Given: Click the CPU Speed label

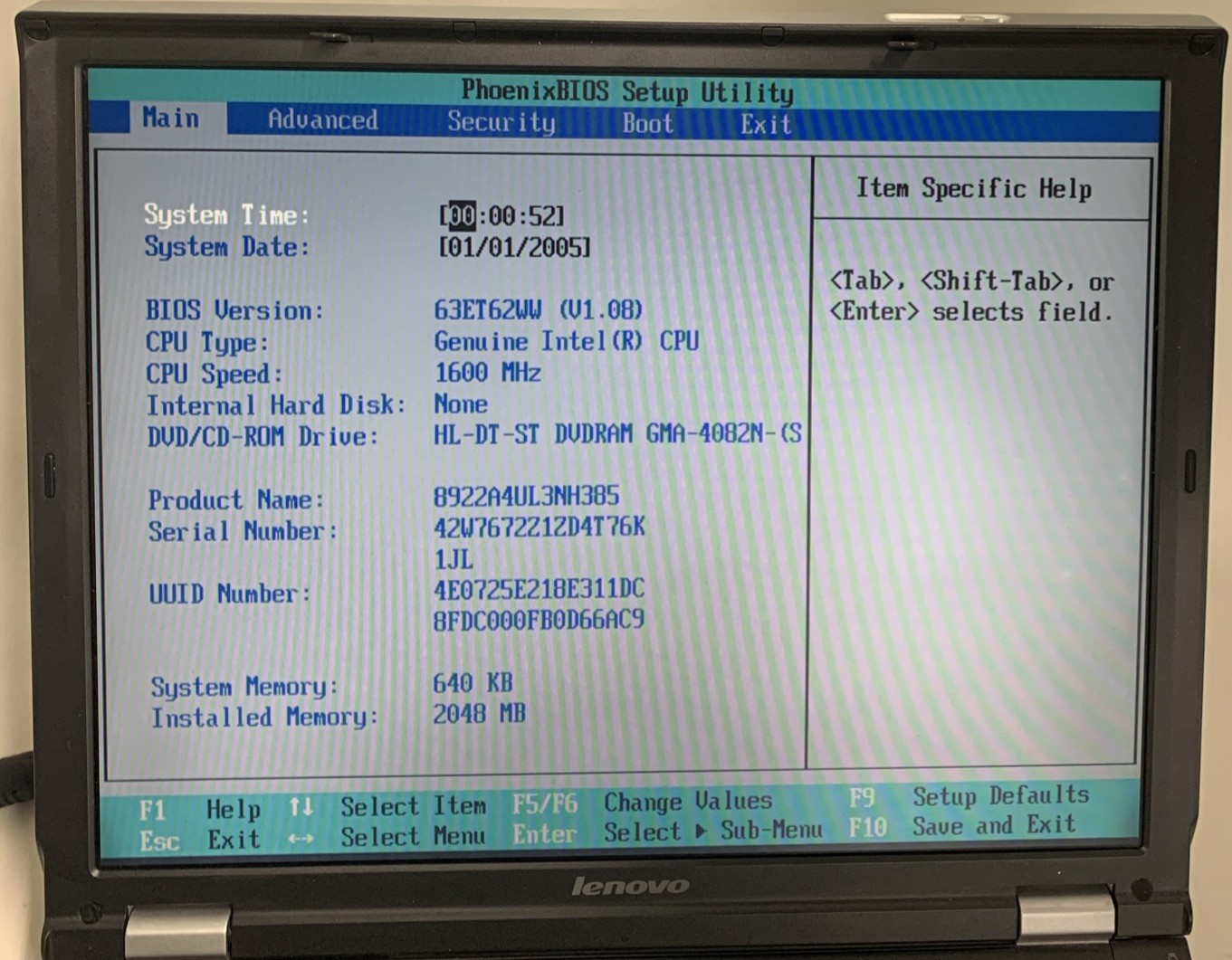Looking at the screenshot, I should (214, 374).
